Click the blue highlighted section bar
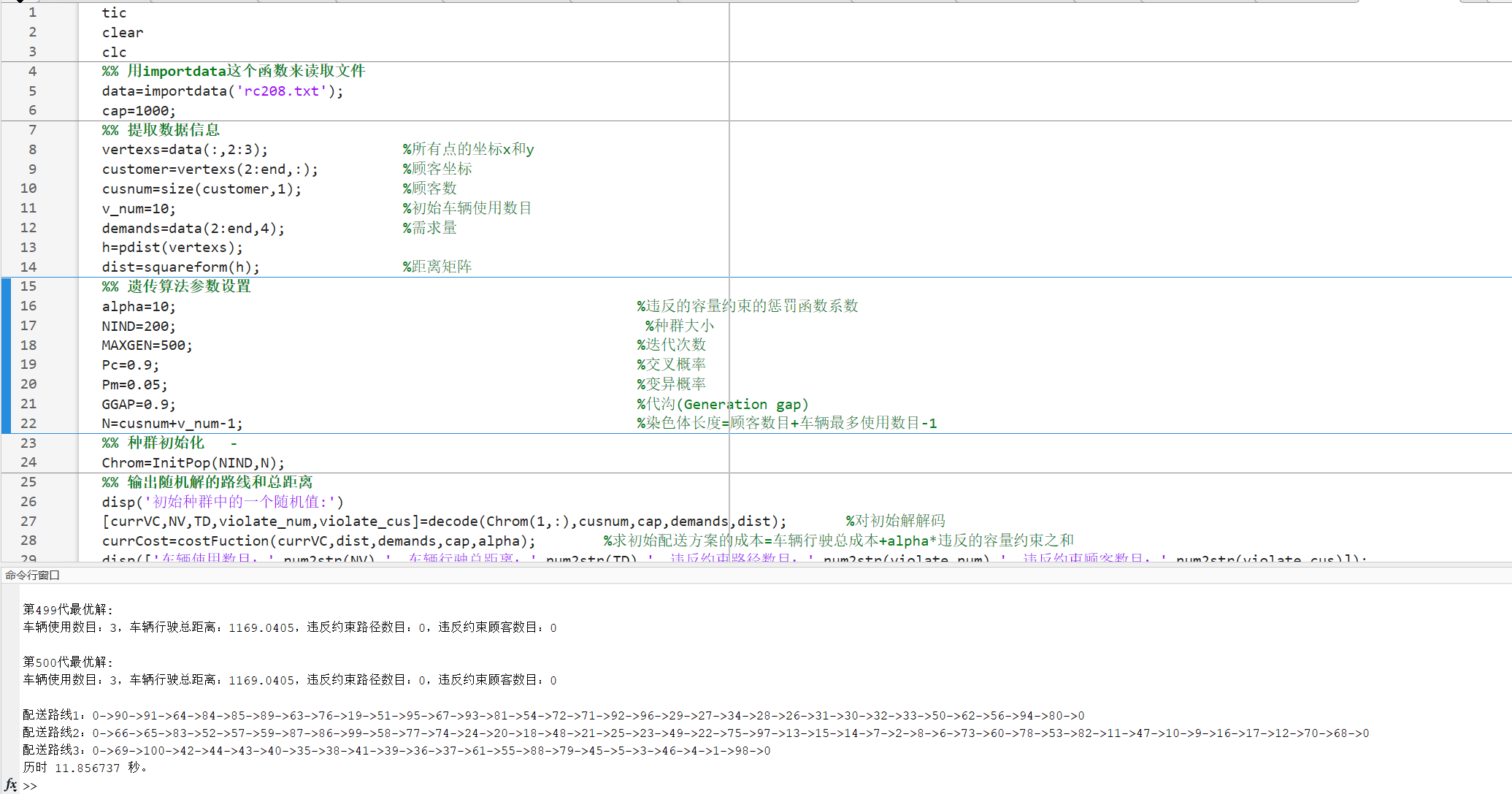 tap(6, 355)
